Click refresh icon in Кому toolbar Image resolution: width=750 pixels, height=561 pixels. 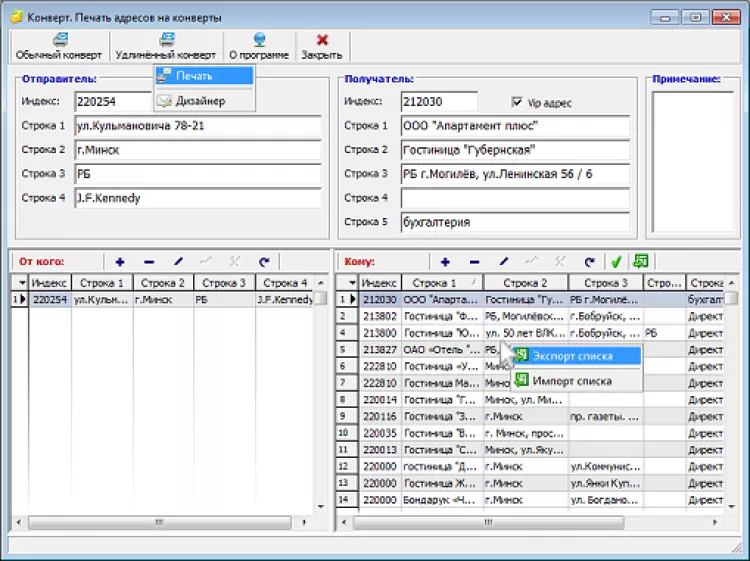pos(589,262)
